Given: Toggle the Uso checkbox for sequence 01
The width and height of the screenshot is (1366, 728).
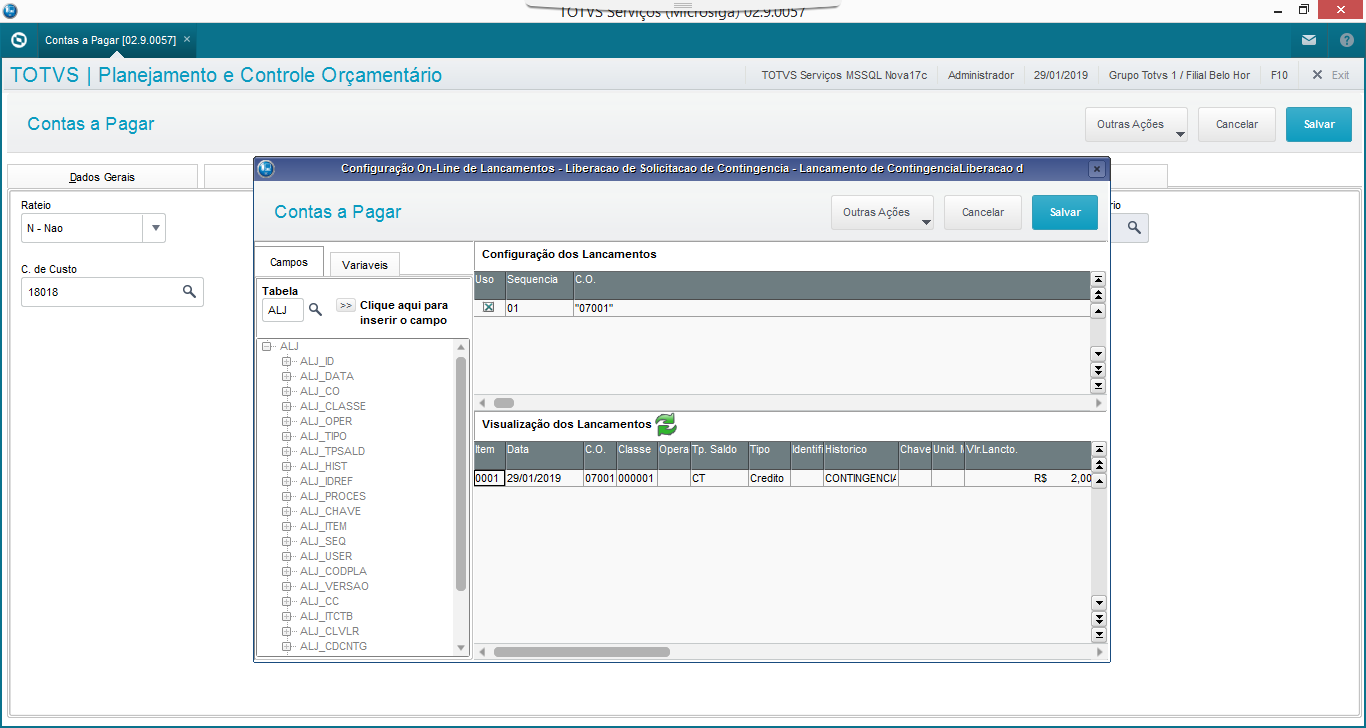Looking at the screenshot, I should pos(488,308).
